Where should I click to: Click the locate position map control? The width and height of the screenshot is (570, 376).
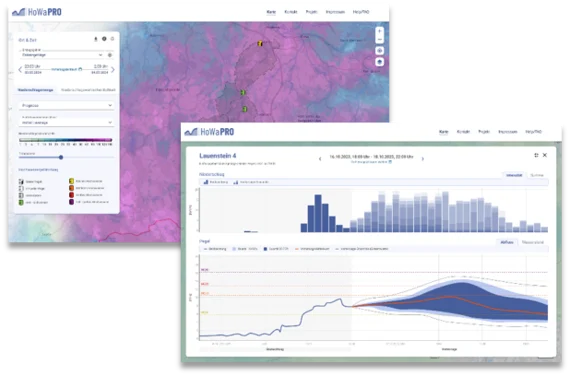click(x=380, y=51)
